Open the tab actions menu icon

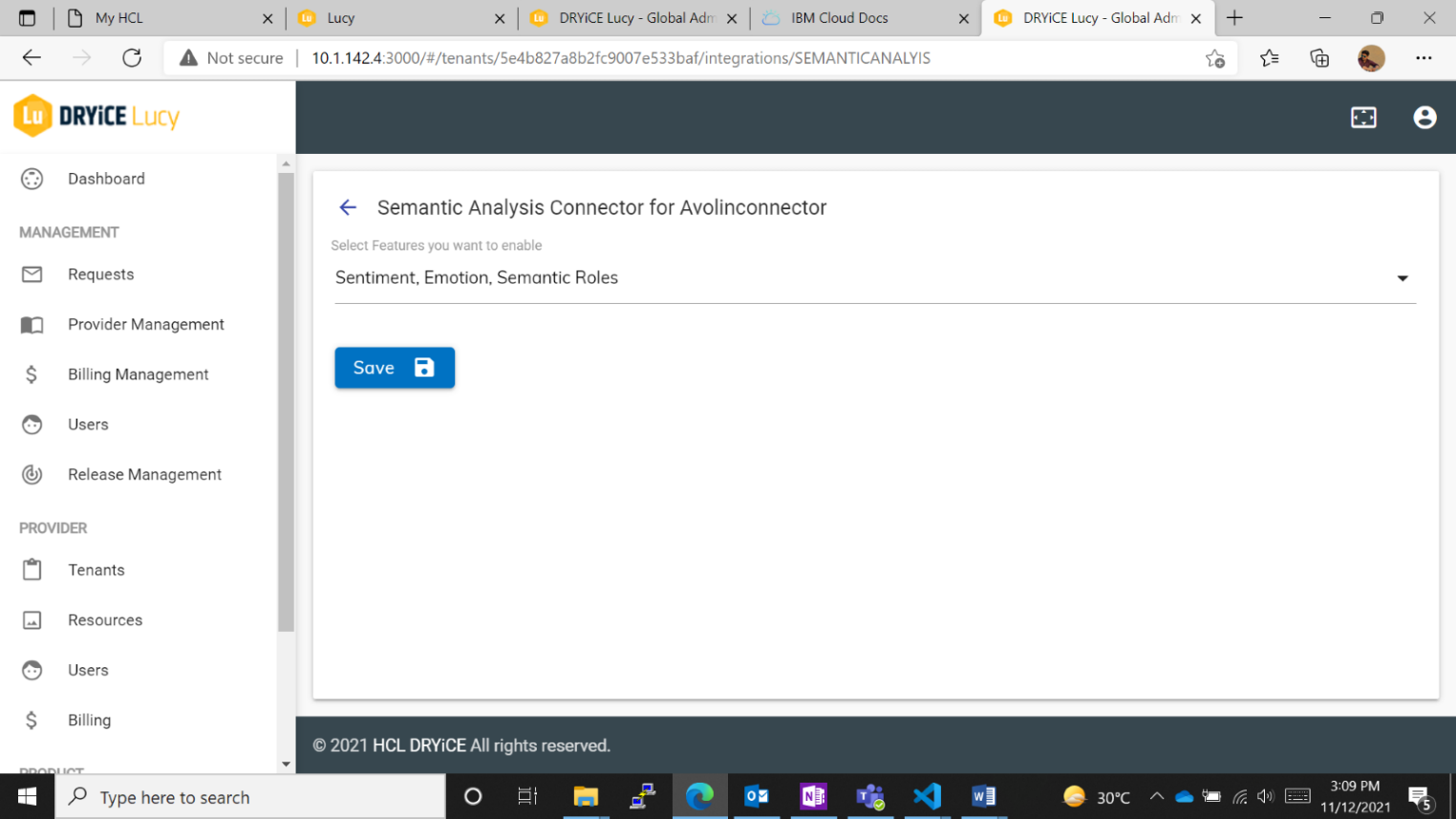coord(27,18)
